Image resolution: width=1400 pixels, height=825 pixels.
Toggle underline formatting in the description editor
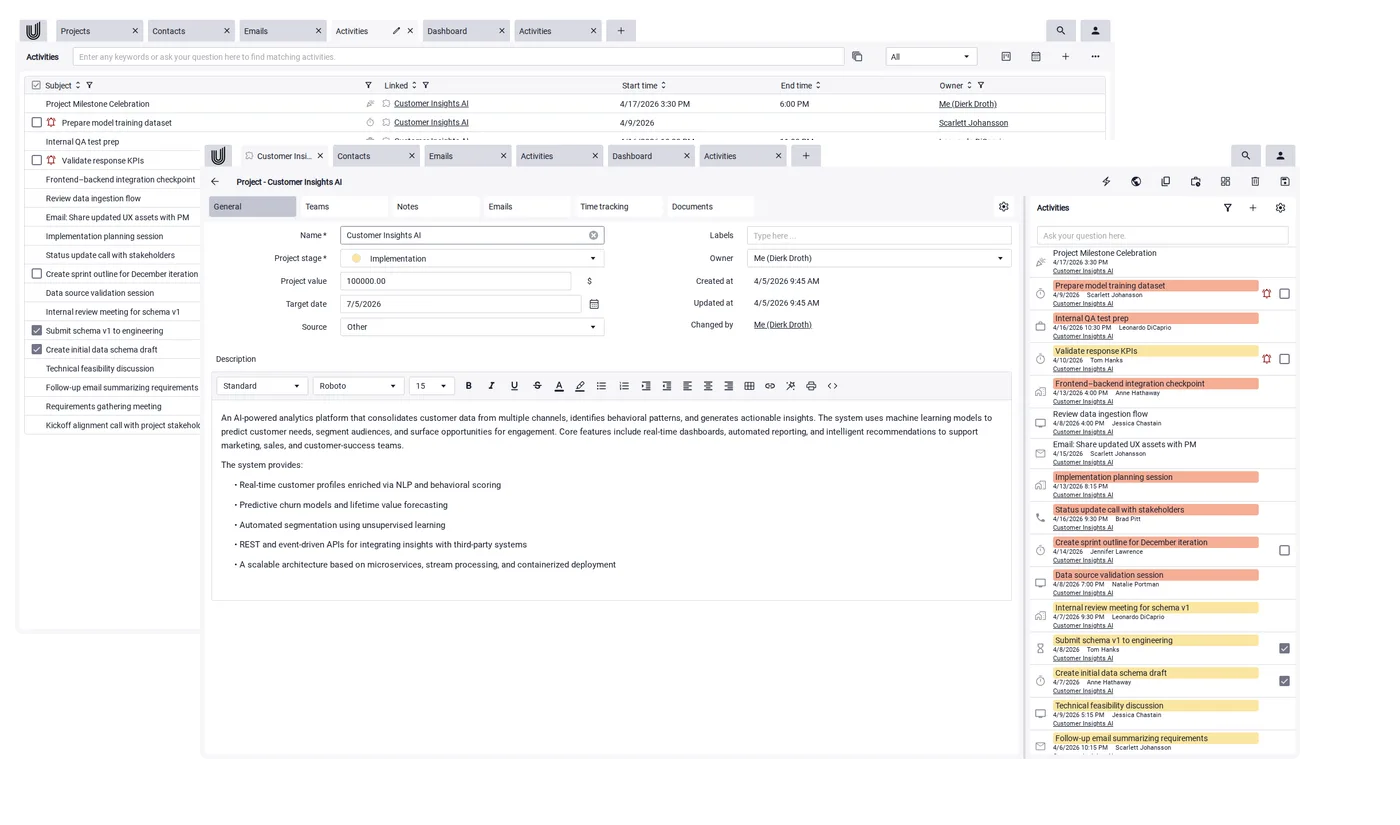click(x=514, y=386)
